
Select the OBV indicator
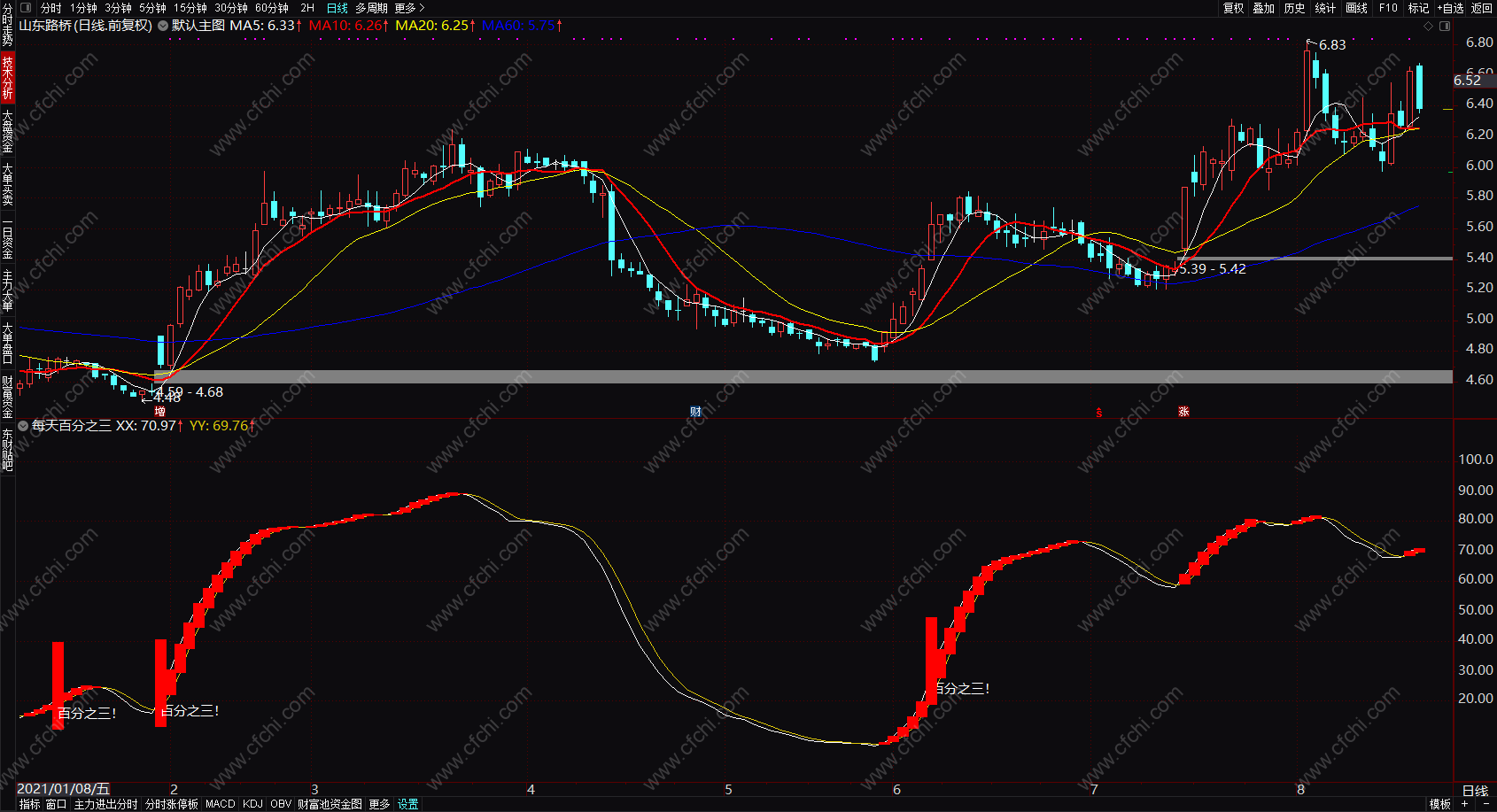coord(281,804)
